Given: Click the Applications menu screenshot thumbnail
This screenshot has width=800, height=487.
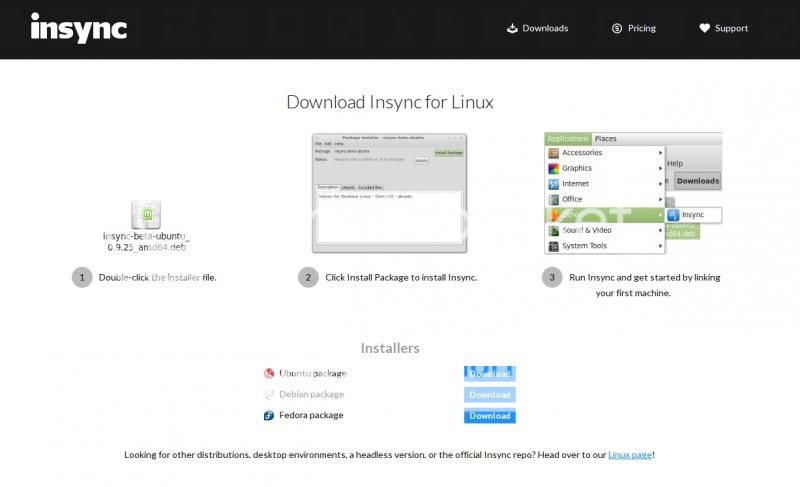Looking at the screenshot, I should (x=633, y=192).
